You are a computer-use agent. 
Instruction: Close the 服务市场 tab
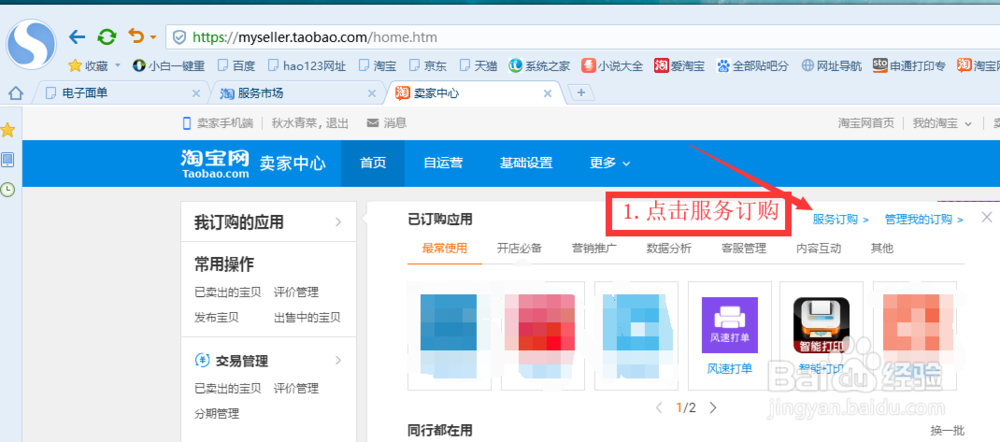tap(372, 94)
